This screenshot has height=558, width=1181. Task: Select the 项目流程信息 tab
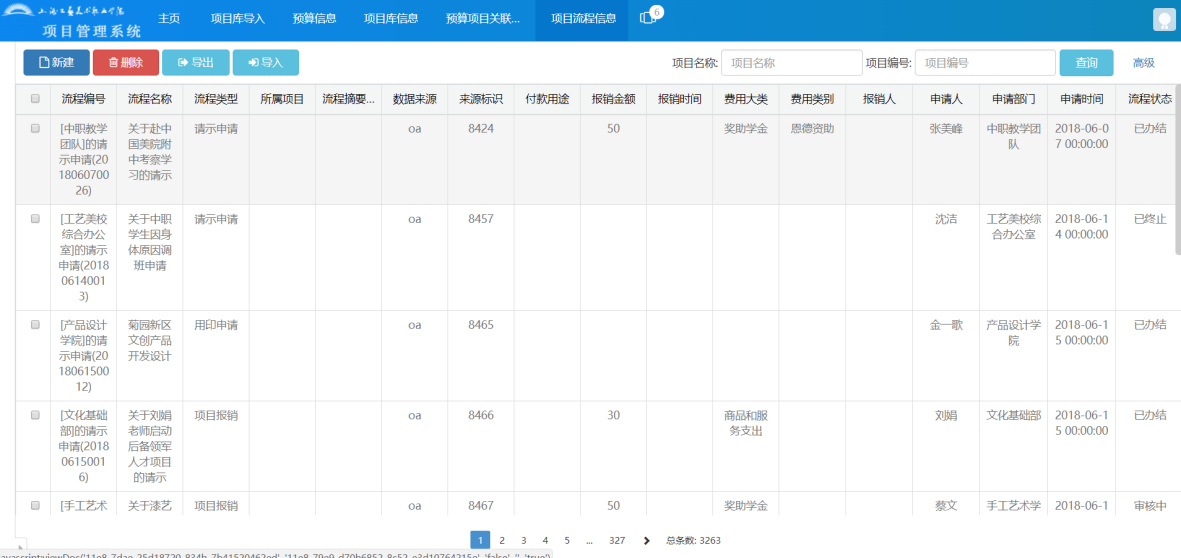581,20
